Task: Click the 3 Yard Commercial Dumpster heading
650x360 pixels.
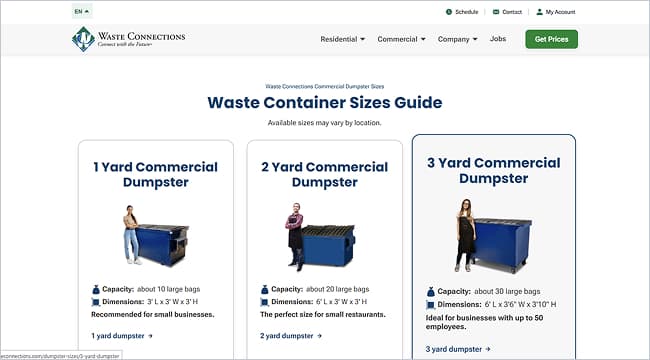Action: 494,170
